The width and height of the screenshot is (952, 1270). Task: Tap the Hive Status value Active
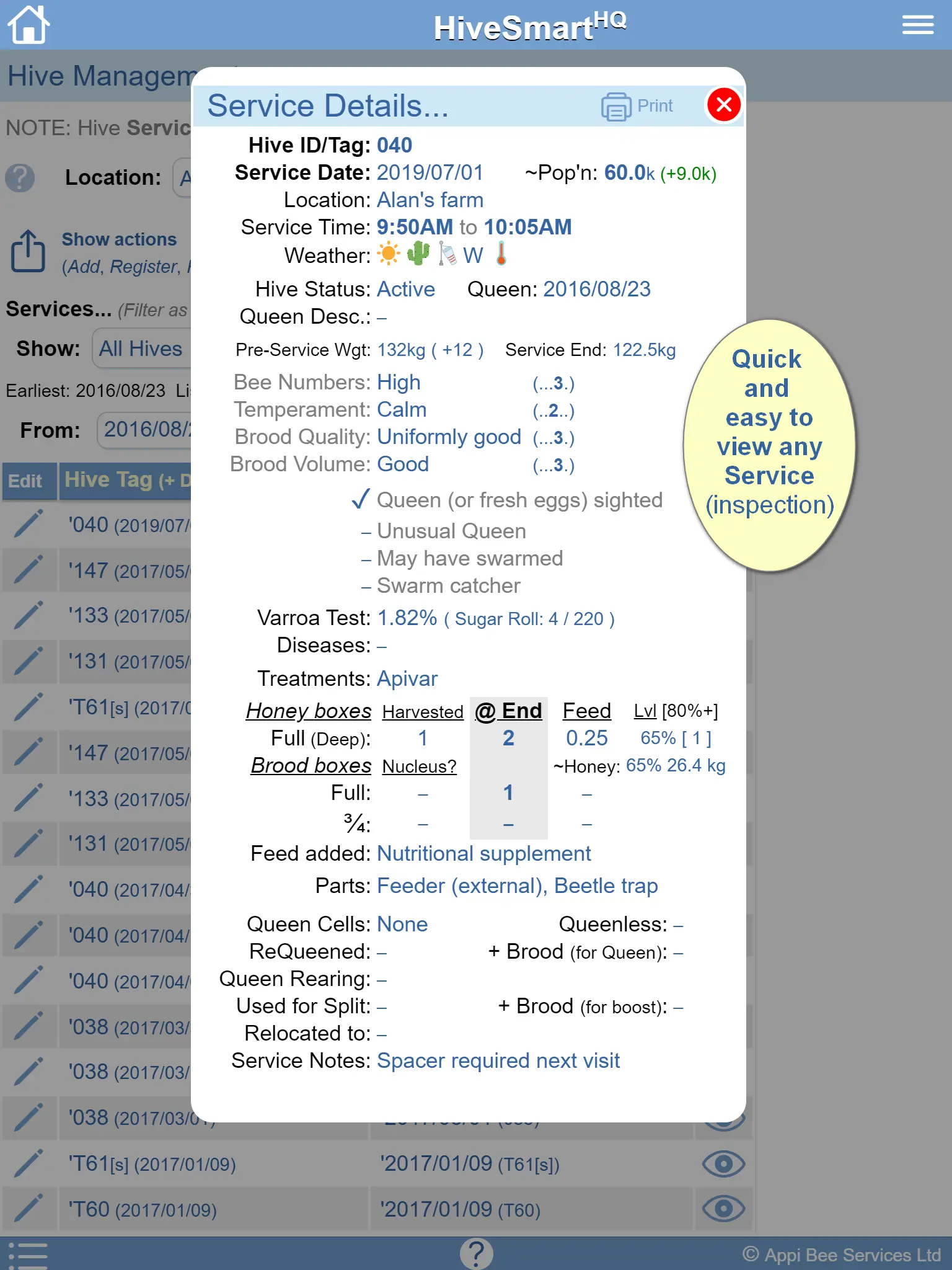pyautogui.click(x=406, y=289)
